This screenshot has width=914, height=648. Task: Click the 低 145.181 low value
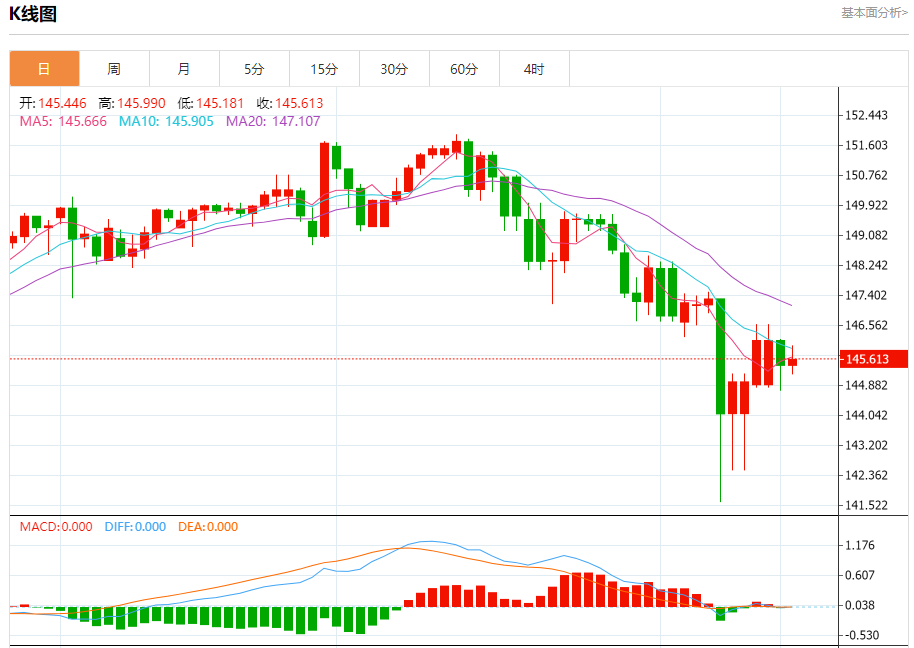click(x=210, y=103)
